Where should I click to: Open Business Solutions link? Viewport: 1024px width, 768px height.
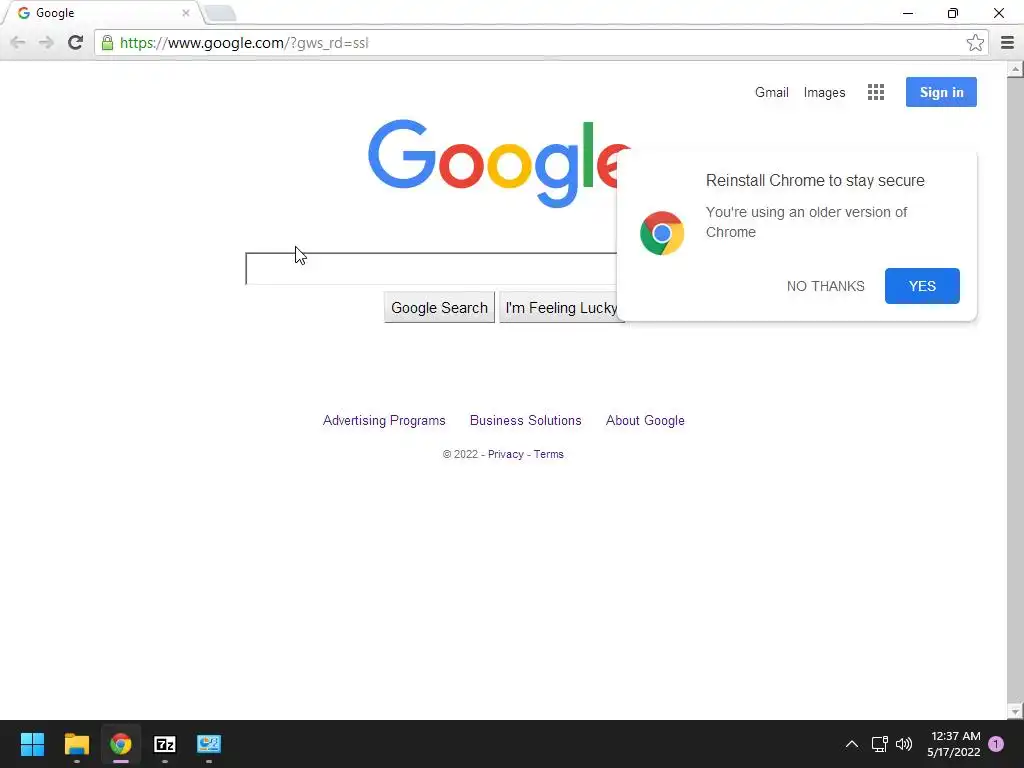(526, 421)
